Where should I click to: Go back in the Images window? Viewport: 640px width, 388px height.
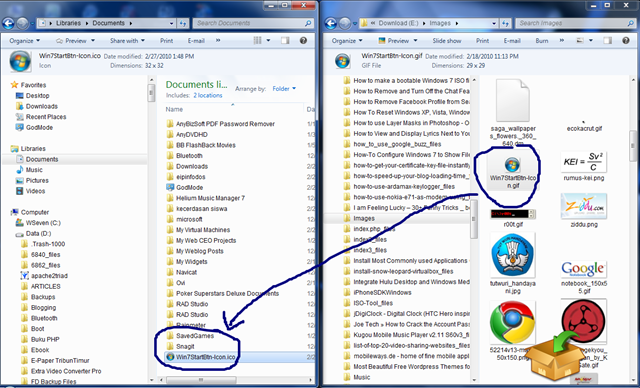(331, 23)
